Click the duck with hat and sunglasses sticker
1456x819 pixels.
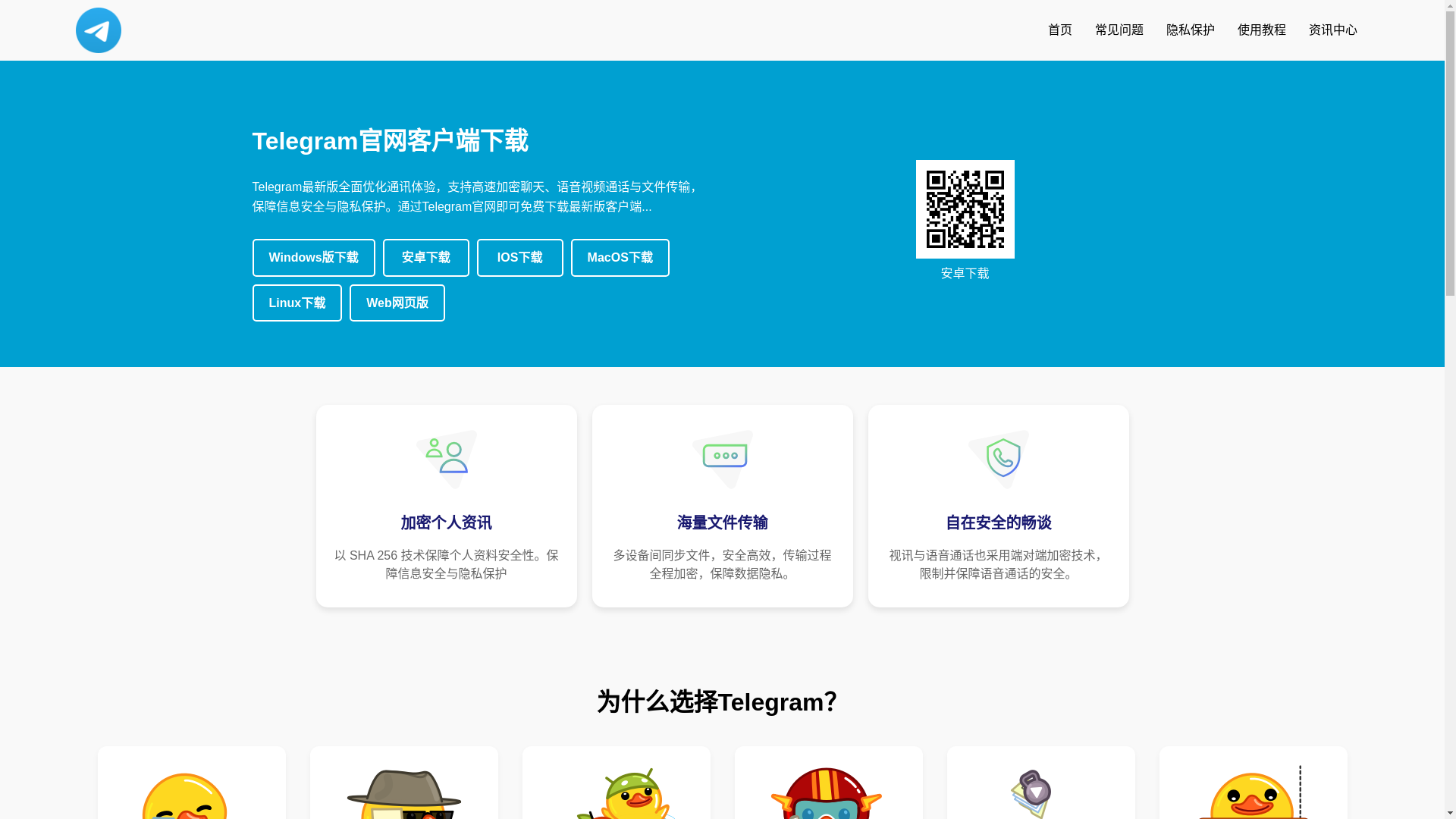pyautogui.click(x=403, y=794)
